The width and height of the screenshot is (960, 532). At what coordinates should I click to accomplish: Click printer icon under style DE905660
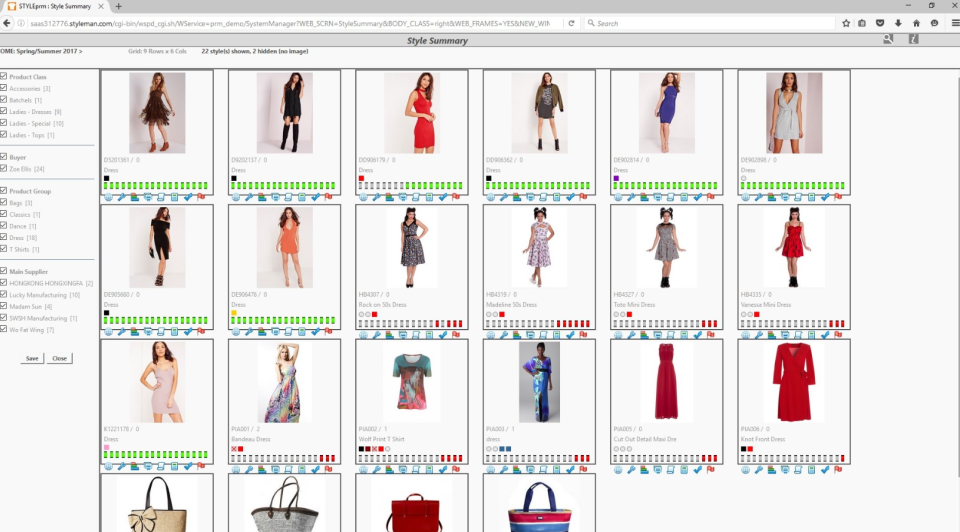(148, 332)
